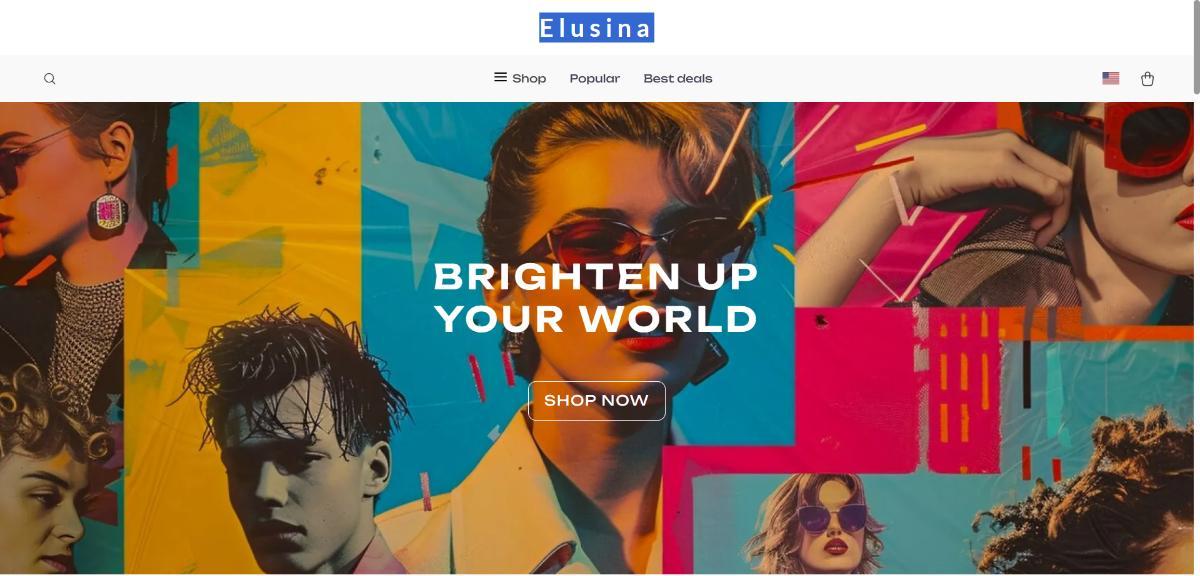Click the page's vertical scrollbar thumb
The height and width of the screenshot is (576, 1200).
click(1196, 48)
